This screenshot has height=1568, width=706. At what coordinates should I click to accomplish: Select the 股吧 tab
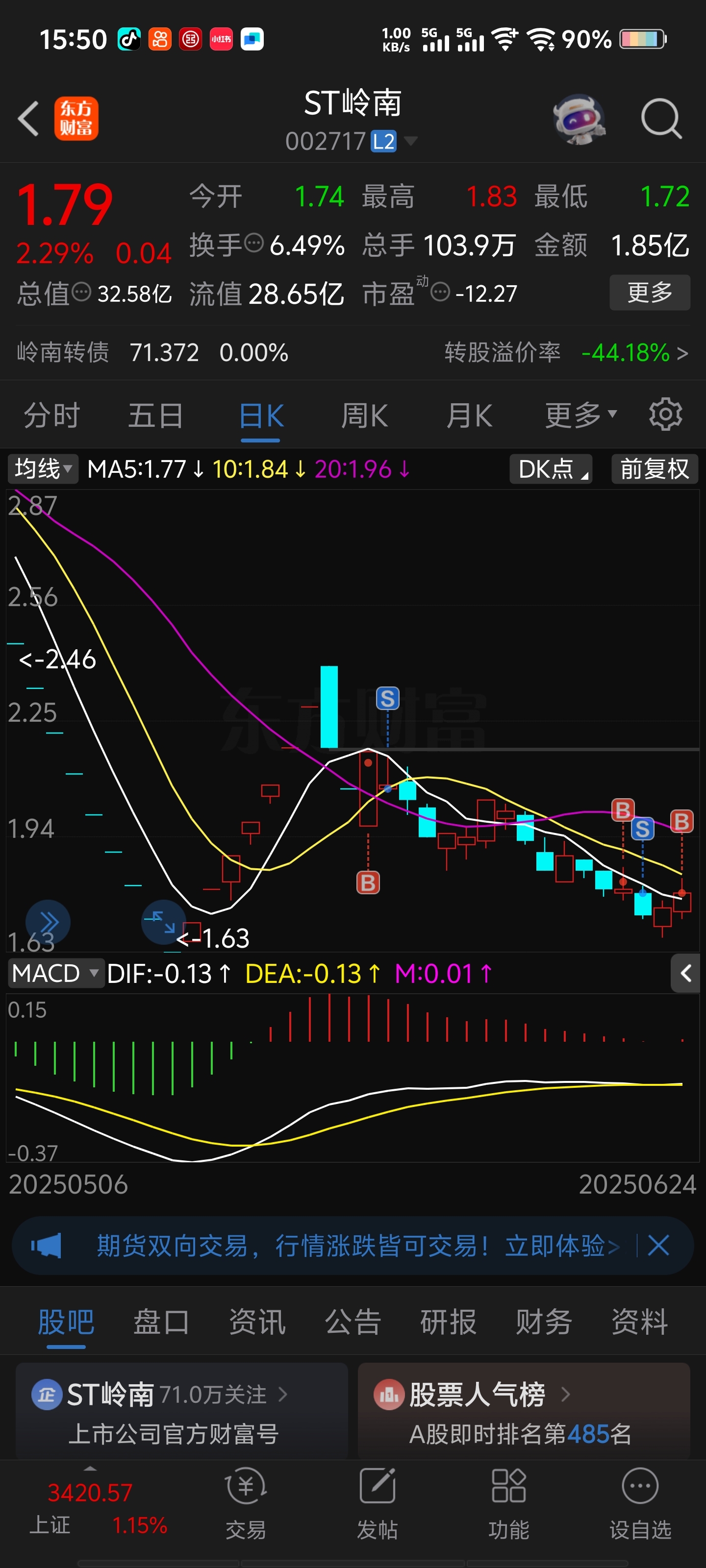(66, 1322)
